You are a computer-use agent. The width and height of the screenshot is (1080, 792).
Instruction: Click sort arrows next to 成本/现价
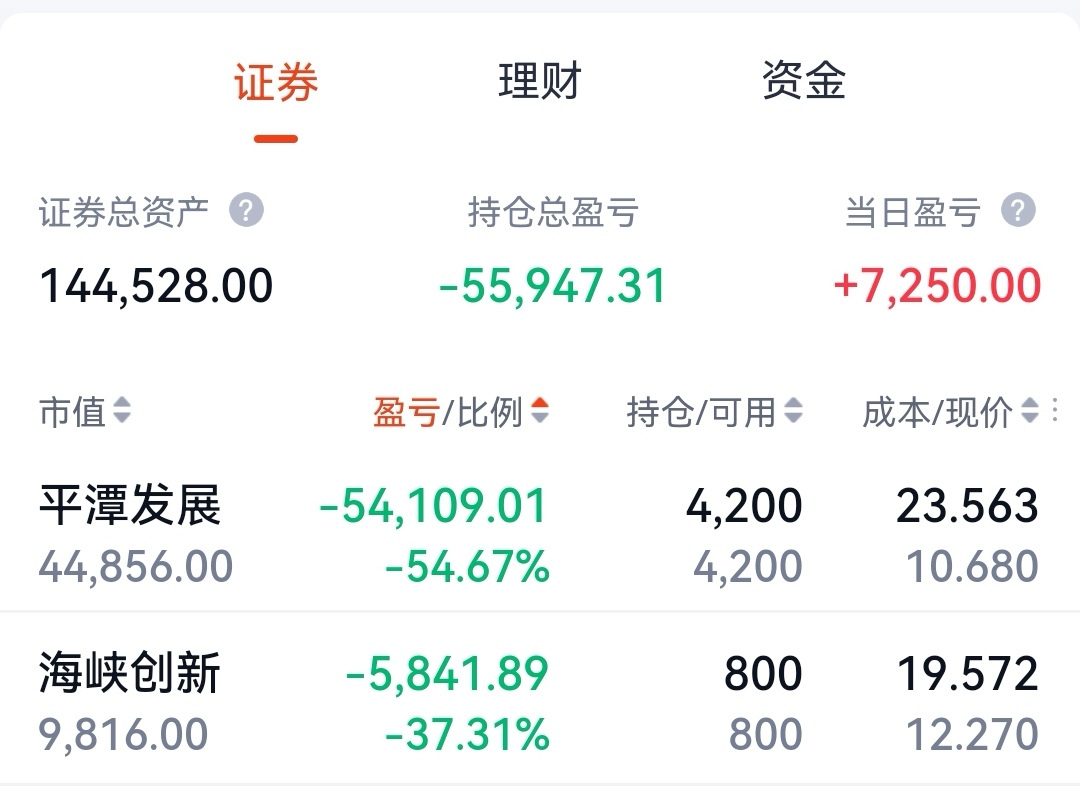point(1030,410)
